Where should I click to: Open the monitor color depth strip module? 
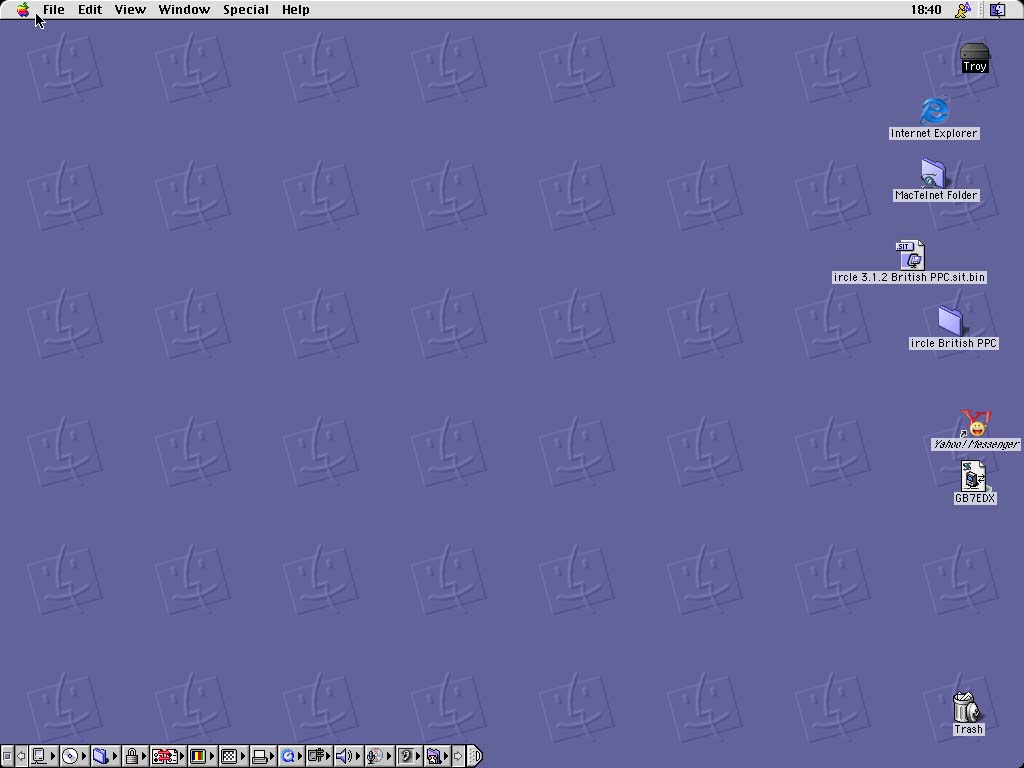click(x=202, y=756)
